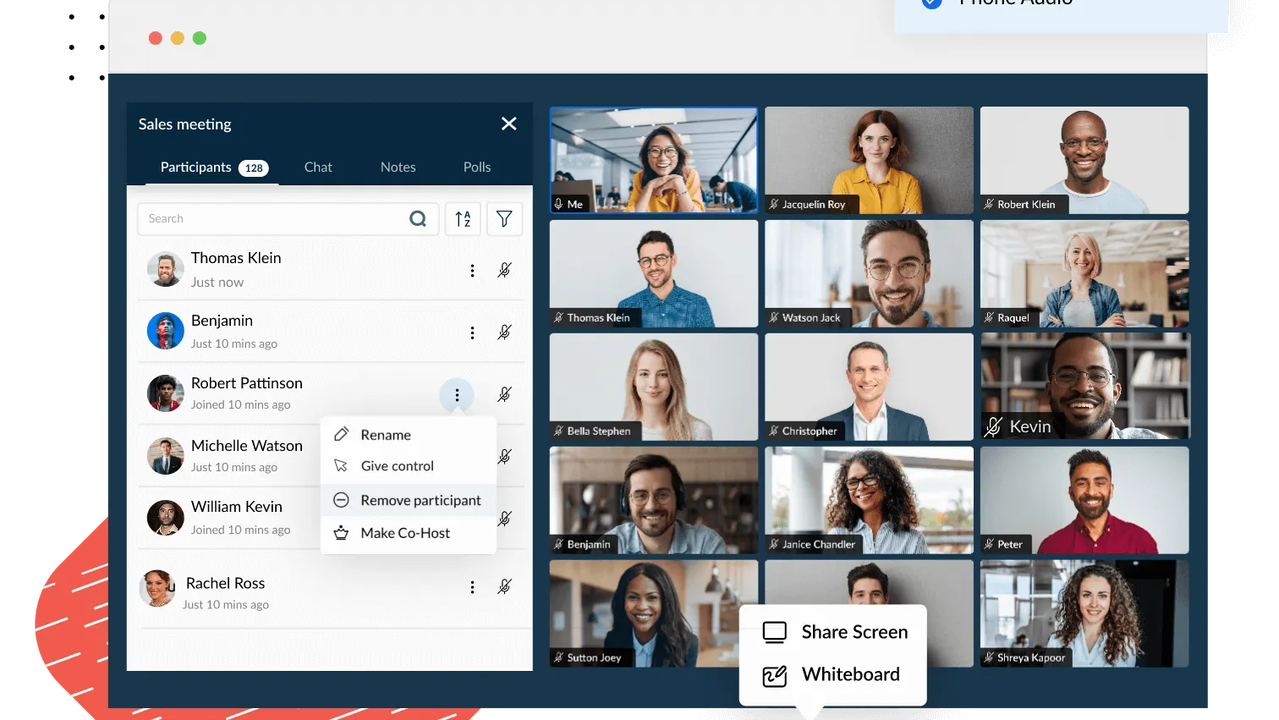Click muted mic on Shreya Kapoor label

[989, 658]
